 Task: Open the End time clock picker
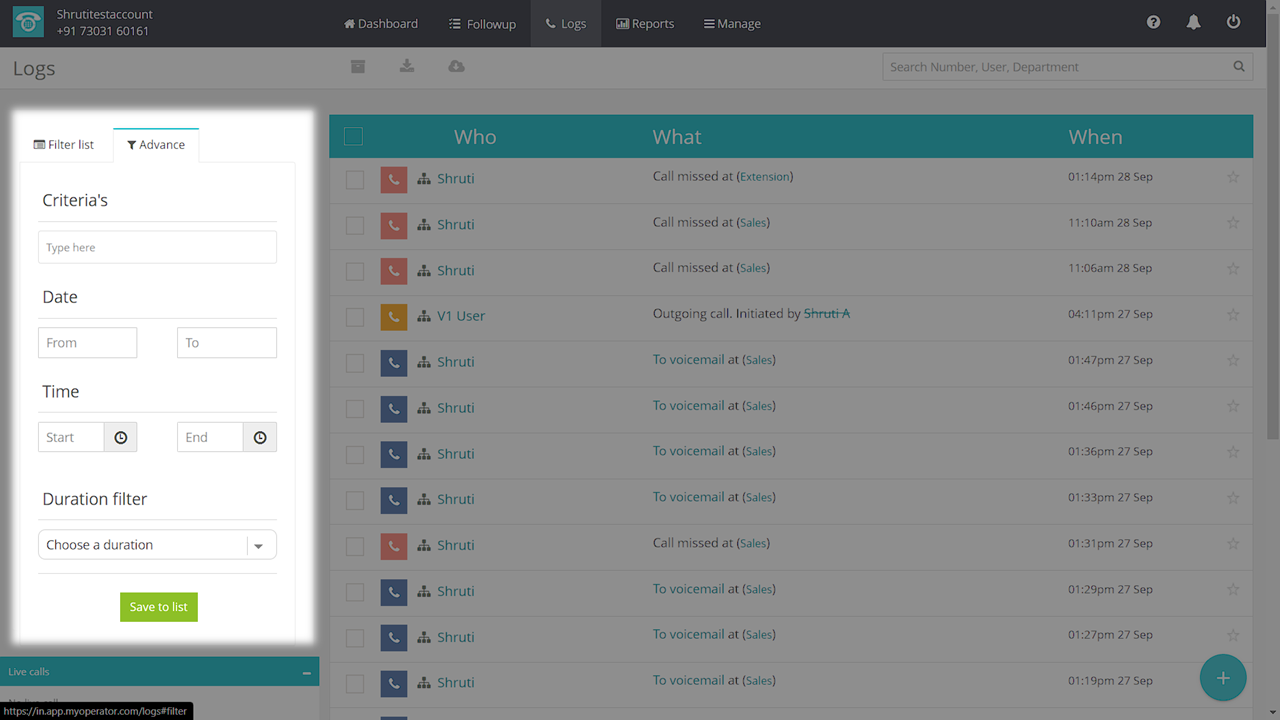pos(259,437)
